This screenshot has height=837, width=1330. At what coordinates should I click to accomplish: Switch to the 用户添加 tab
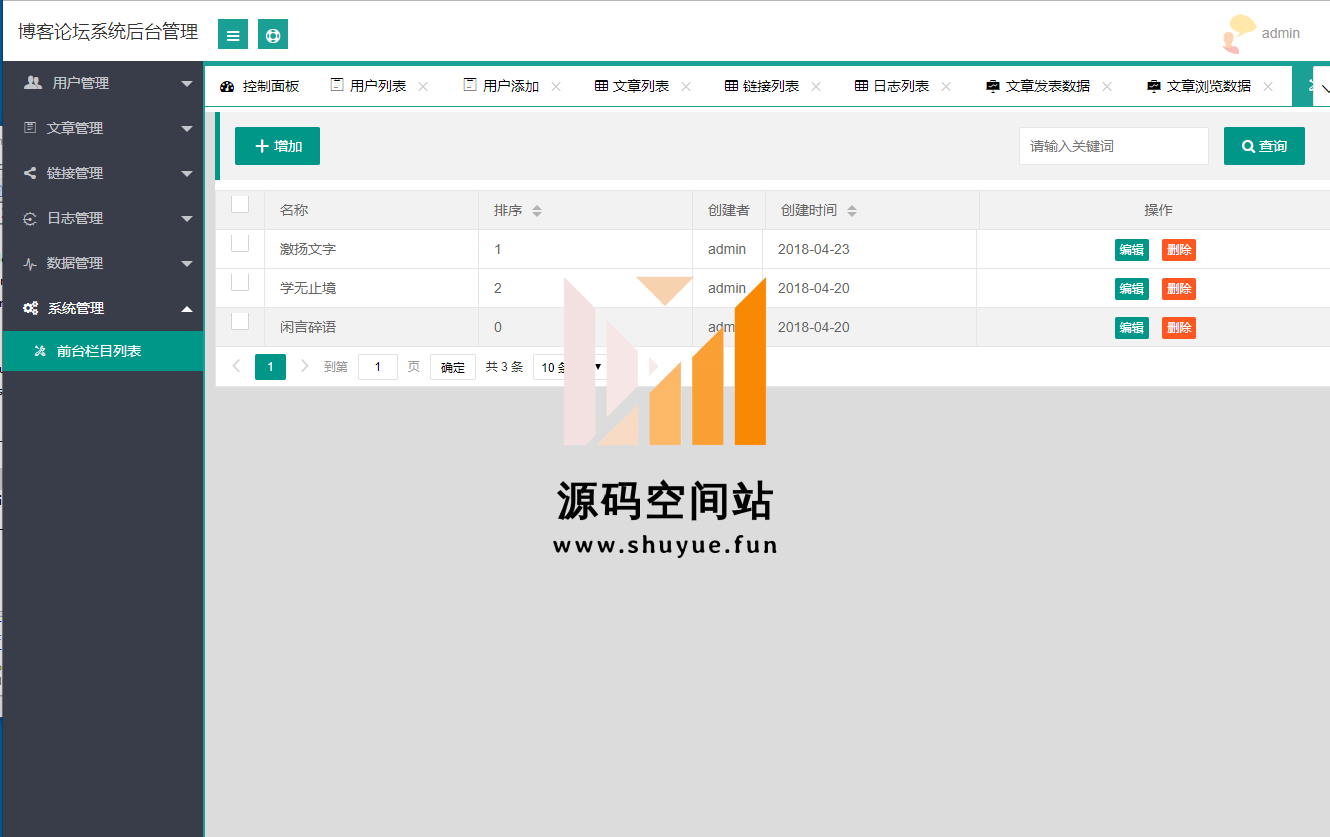[511, 86]
